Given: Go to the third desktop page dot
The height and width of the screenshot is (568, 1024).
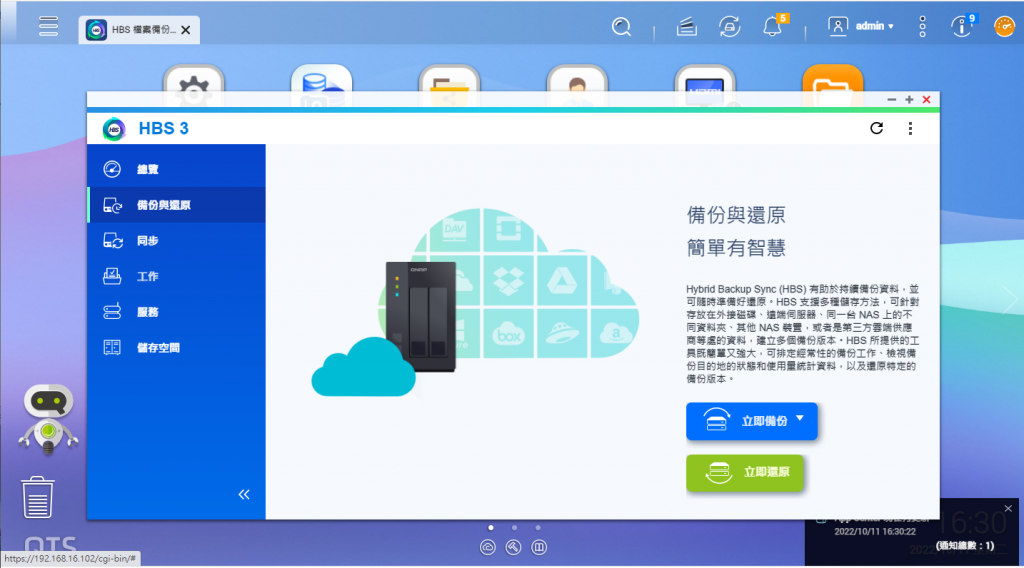Looking at the screenshot, I should (x=538, y=528).
